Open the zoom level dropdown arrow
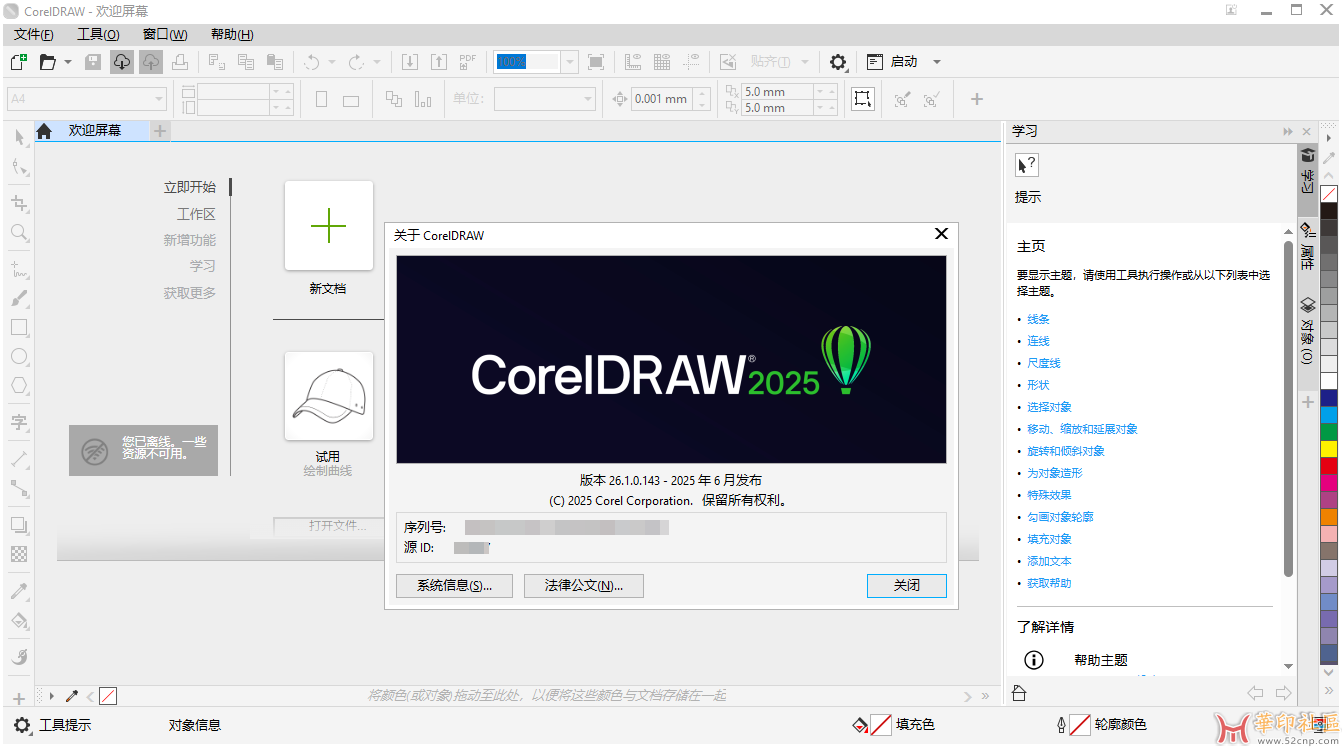This screenshot has height=748, width=1343. pos(570,62)
